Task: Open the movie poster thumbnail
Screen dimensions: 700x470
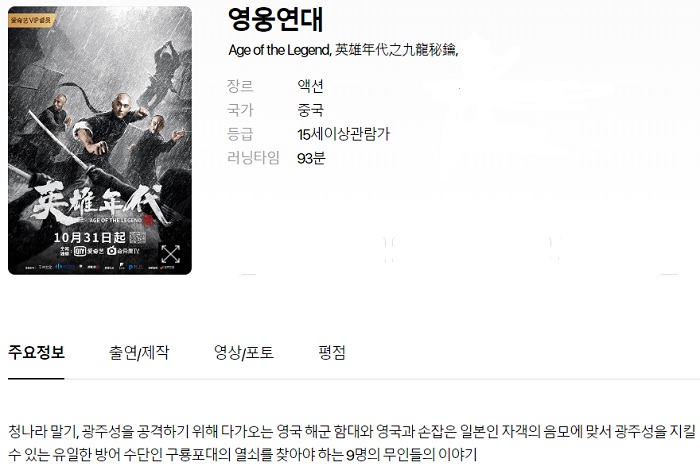Action: point(100,140)
